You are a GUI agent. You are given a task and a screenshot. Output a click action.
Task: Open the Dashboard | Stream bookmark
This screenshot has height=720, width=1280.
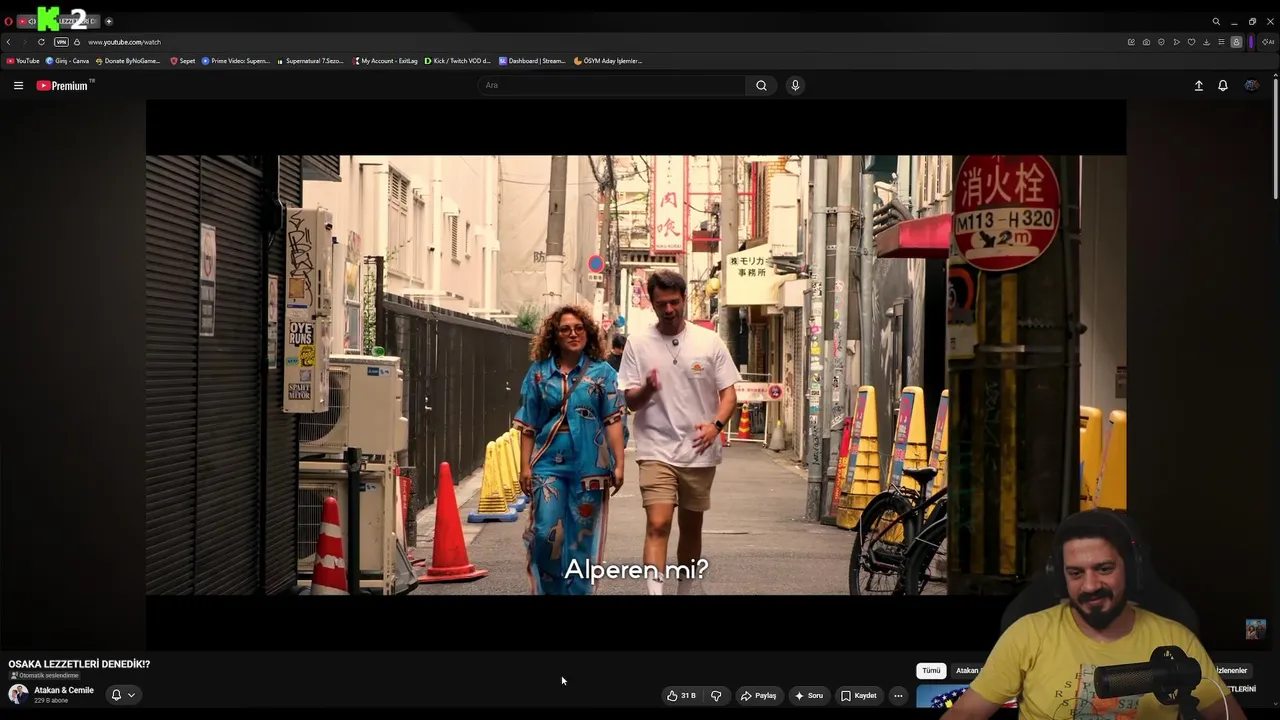532,61
